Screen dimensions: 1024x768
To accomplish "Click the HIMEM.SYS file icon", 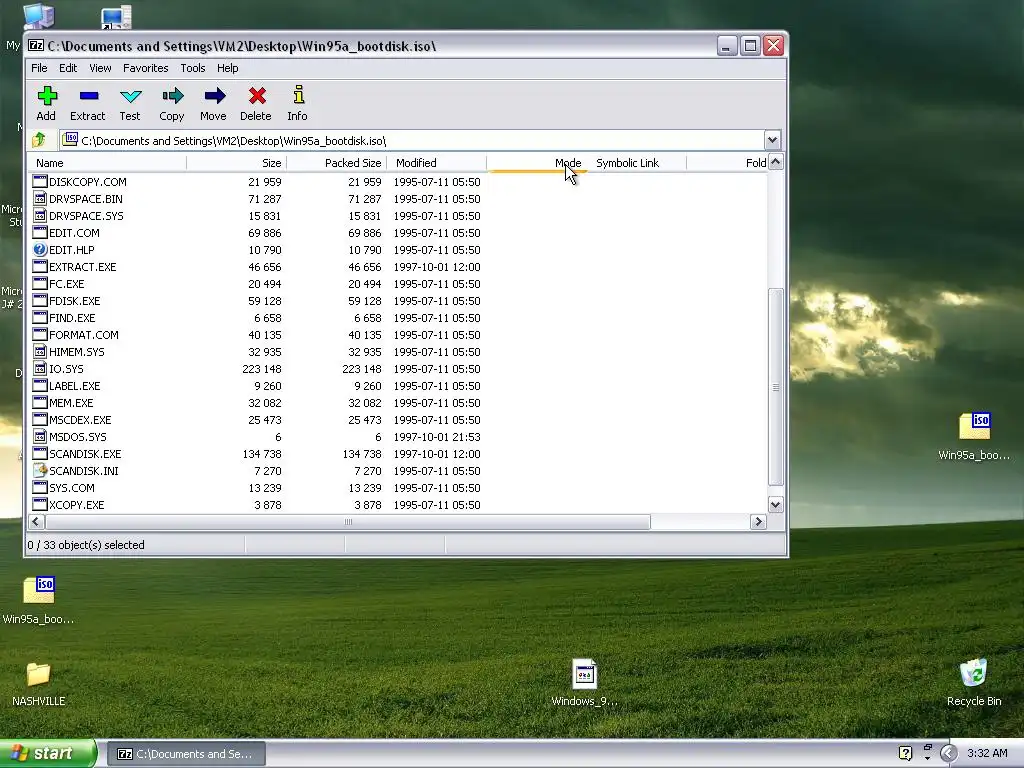I will pos(40,351).
